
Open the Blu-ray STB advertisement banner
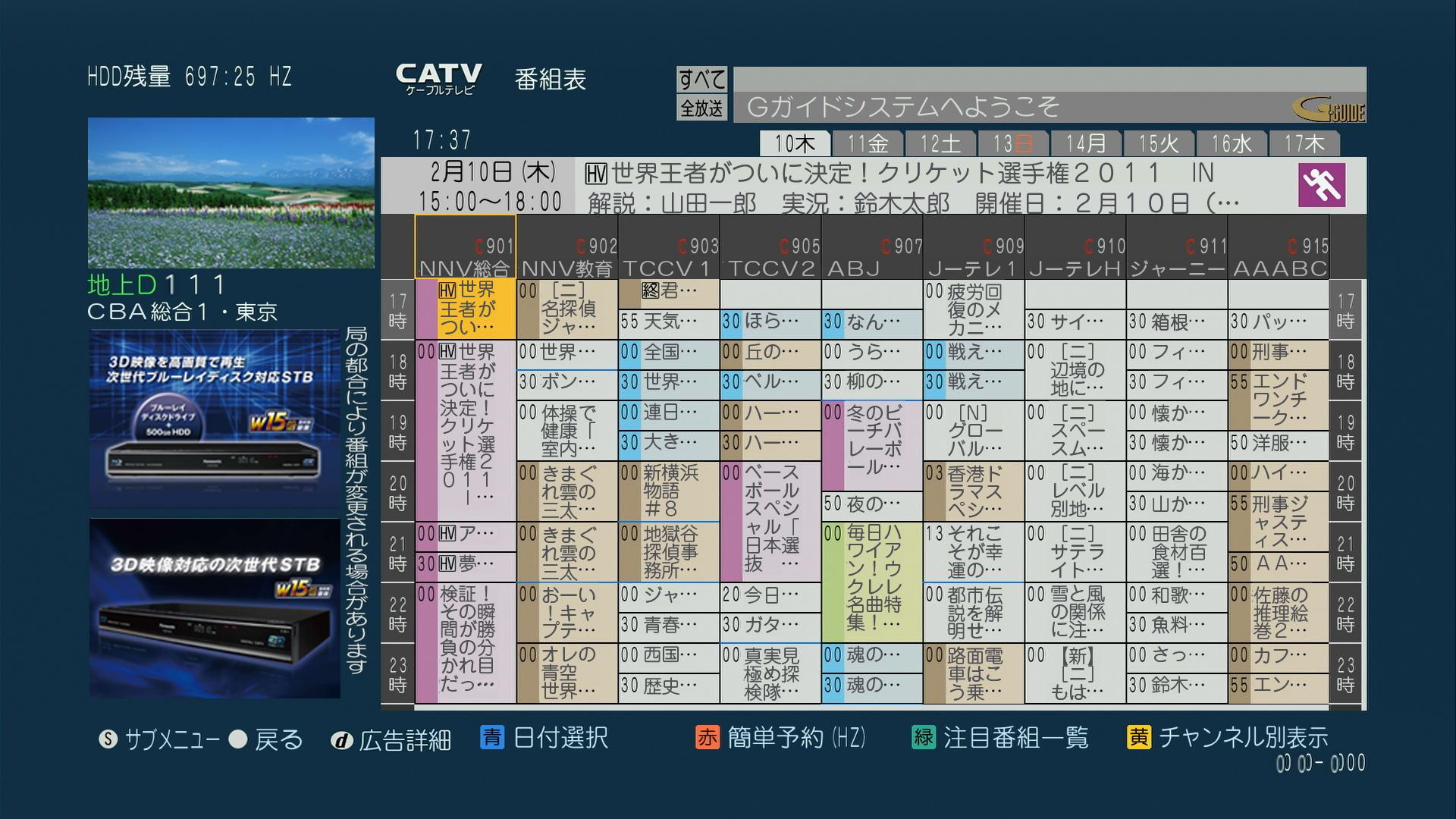[215, 417]
